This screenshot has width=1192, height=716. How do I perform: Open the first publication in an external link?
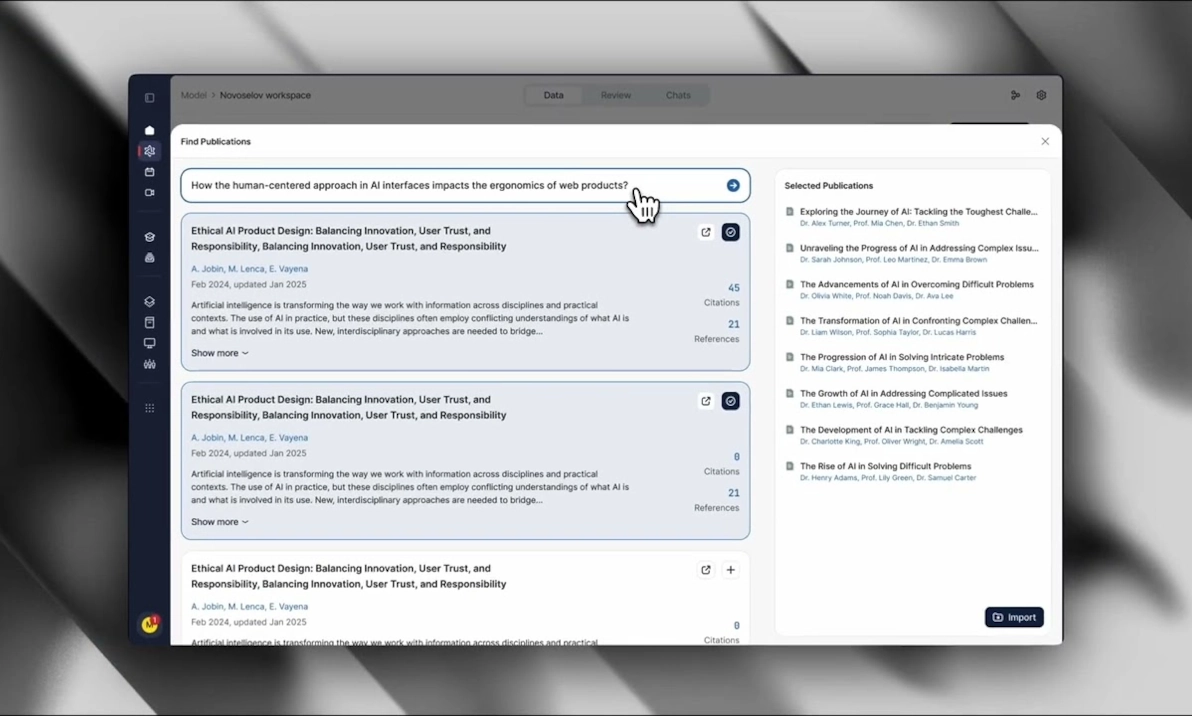pyautogui.click(x=706, y=232)
